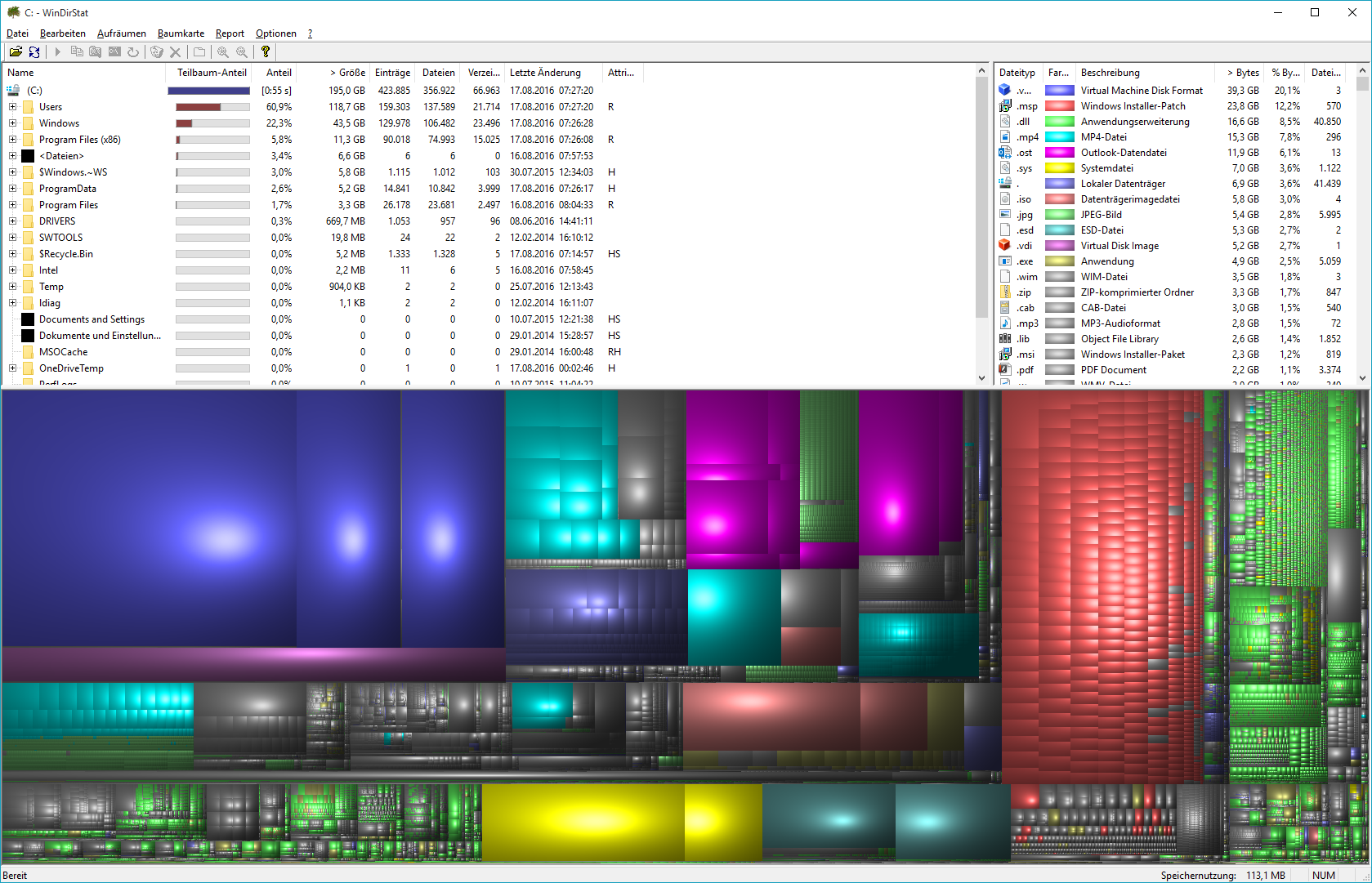The width and height of the screenshot is (1372, 883).
Task: Click the Copy Path toolbar icon
Action: click(x=77, y=52)
